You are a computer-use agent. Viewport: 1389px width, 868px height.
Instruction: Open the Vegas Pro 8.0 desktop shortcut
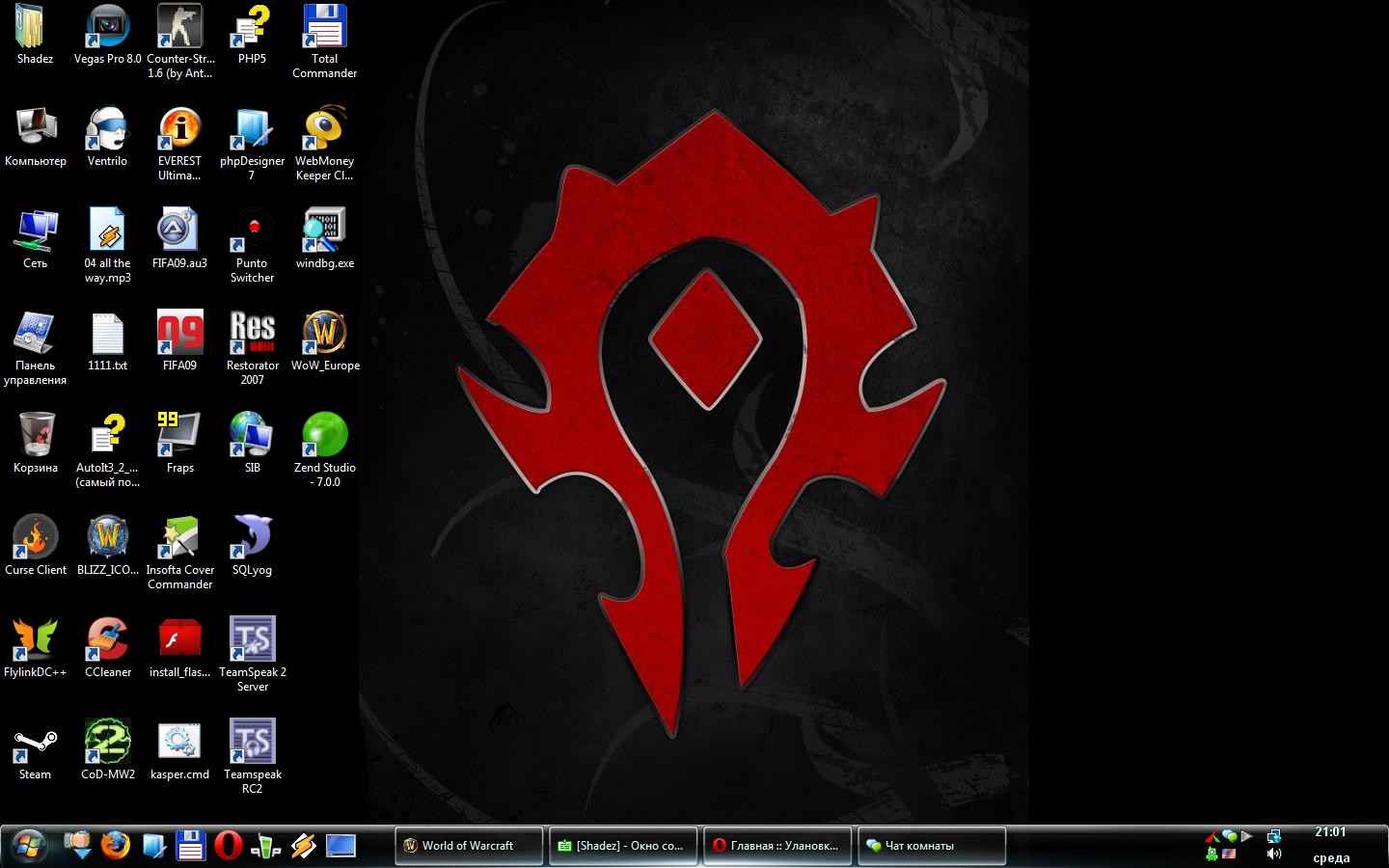point(107,27)
